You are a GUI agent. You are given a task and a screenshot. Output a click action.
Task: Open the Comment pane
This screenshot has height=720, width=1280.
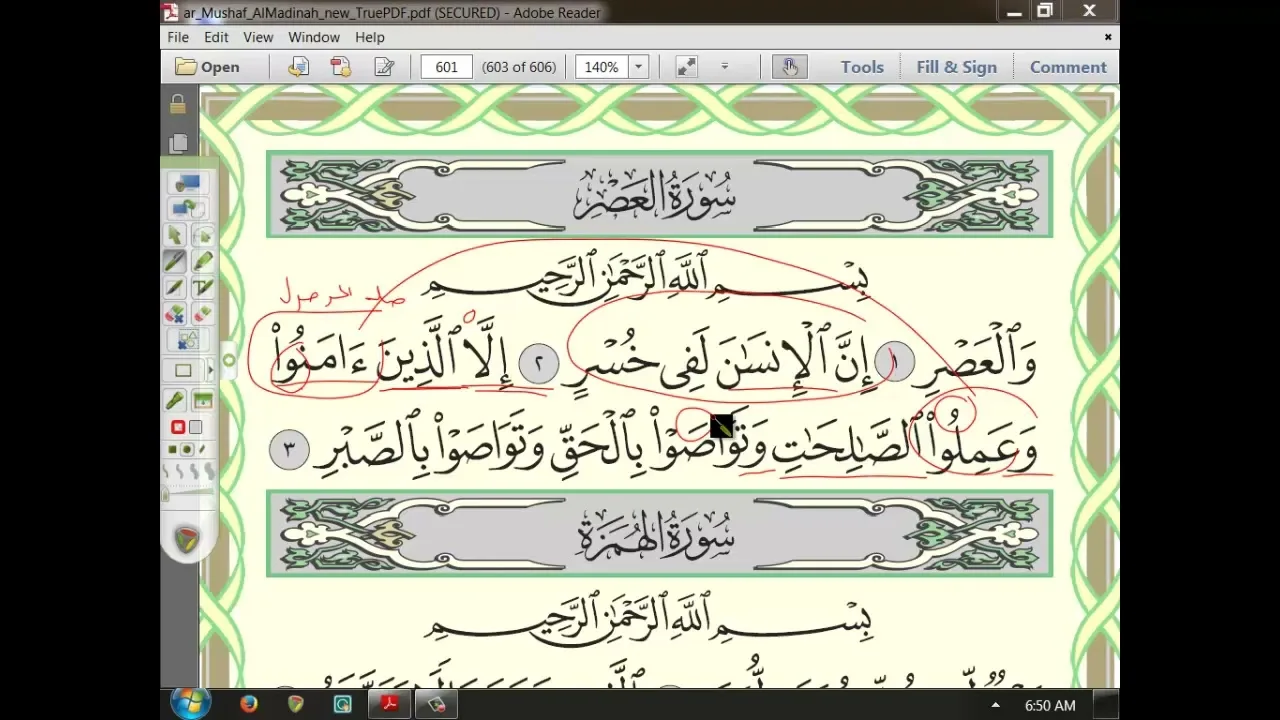click(x=1068, y=67)
